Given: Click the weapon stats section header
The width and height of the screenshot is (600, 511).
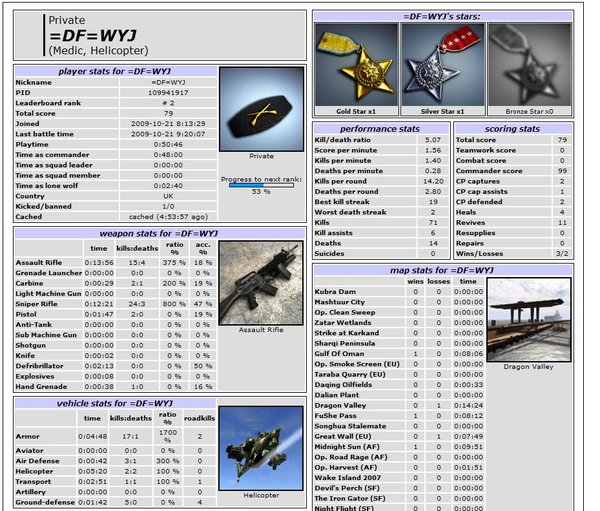Looking at the screenshot, I should (x=159, y=233).
